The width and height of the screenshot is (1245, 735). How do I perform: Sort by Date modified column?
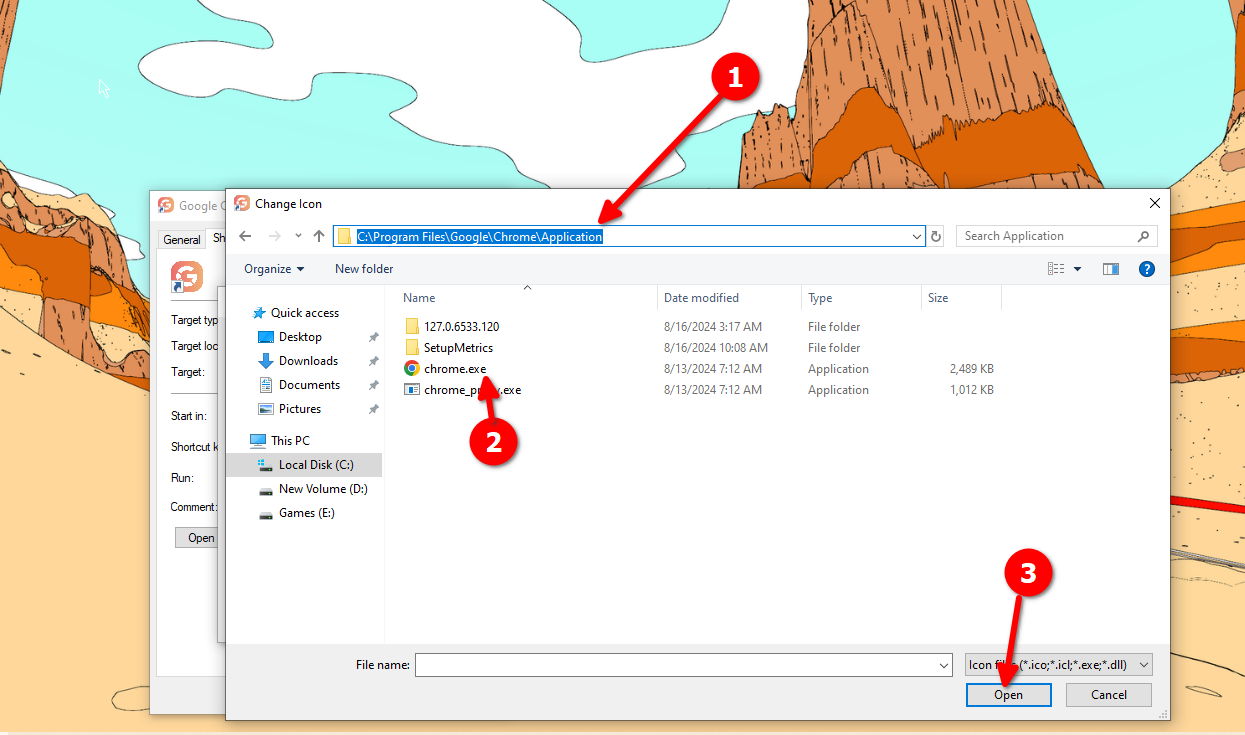click(701, 298)
